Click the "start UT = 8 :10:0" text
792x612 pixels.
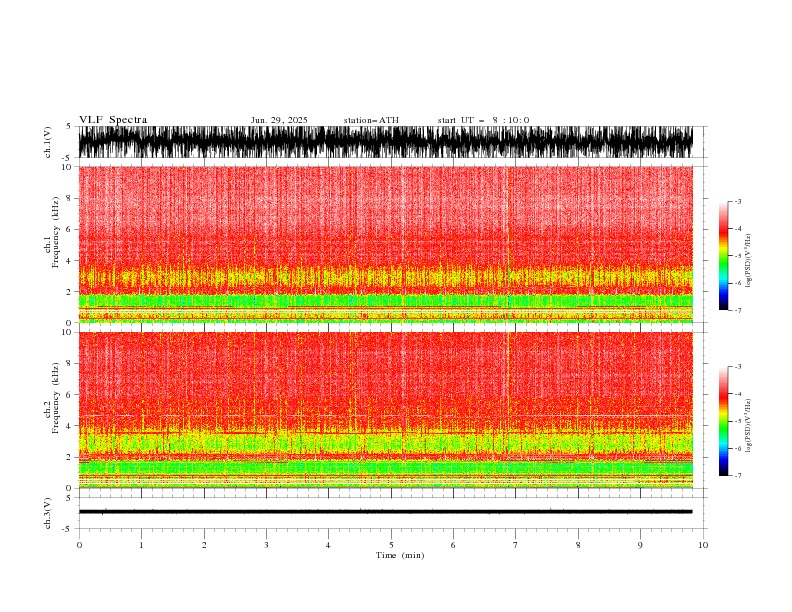483,120
